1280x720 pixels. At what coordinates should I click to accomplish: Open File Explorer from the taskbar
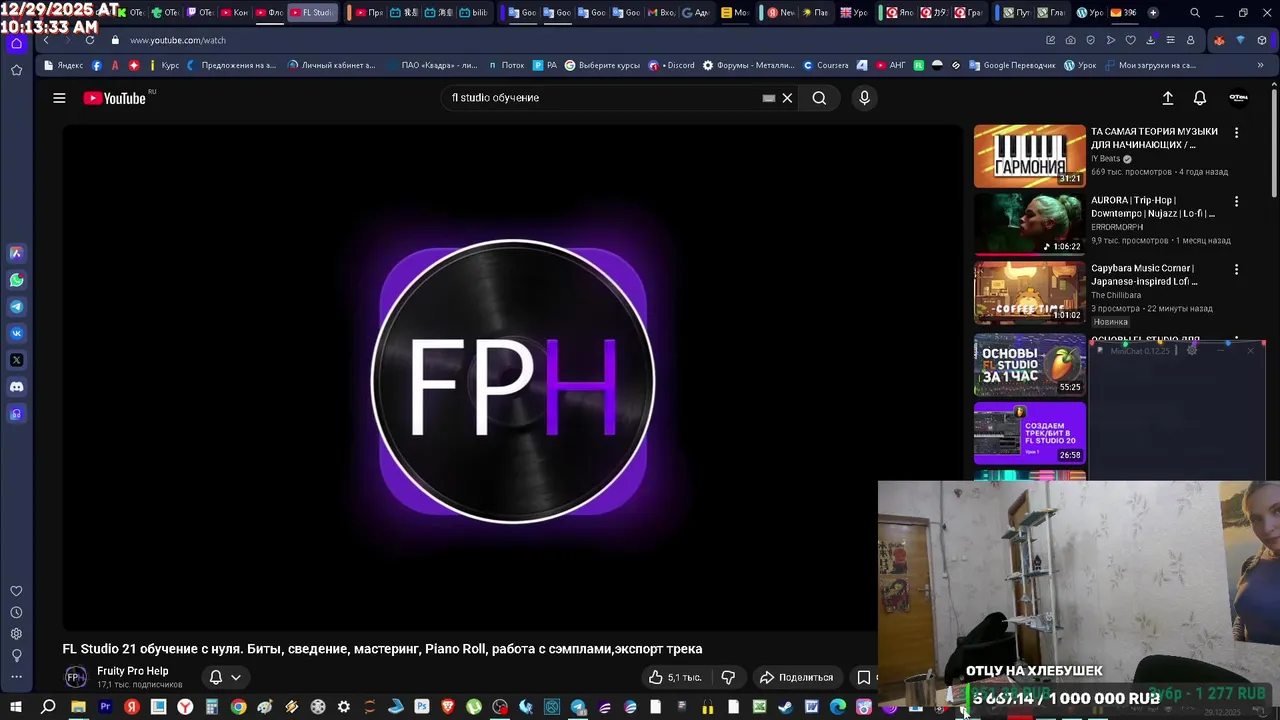[x=78, y=707]
